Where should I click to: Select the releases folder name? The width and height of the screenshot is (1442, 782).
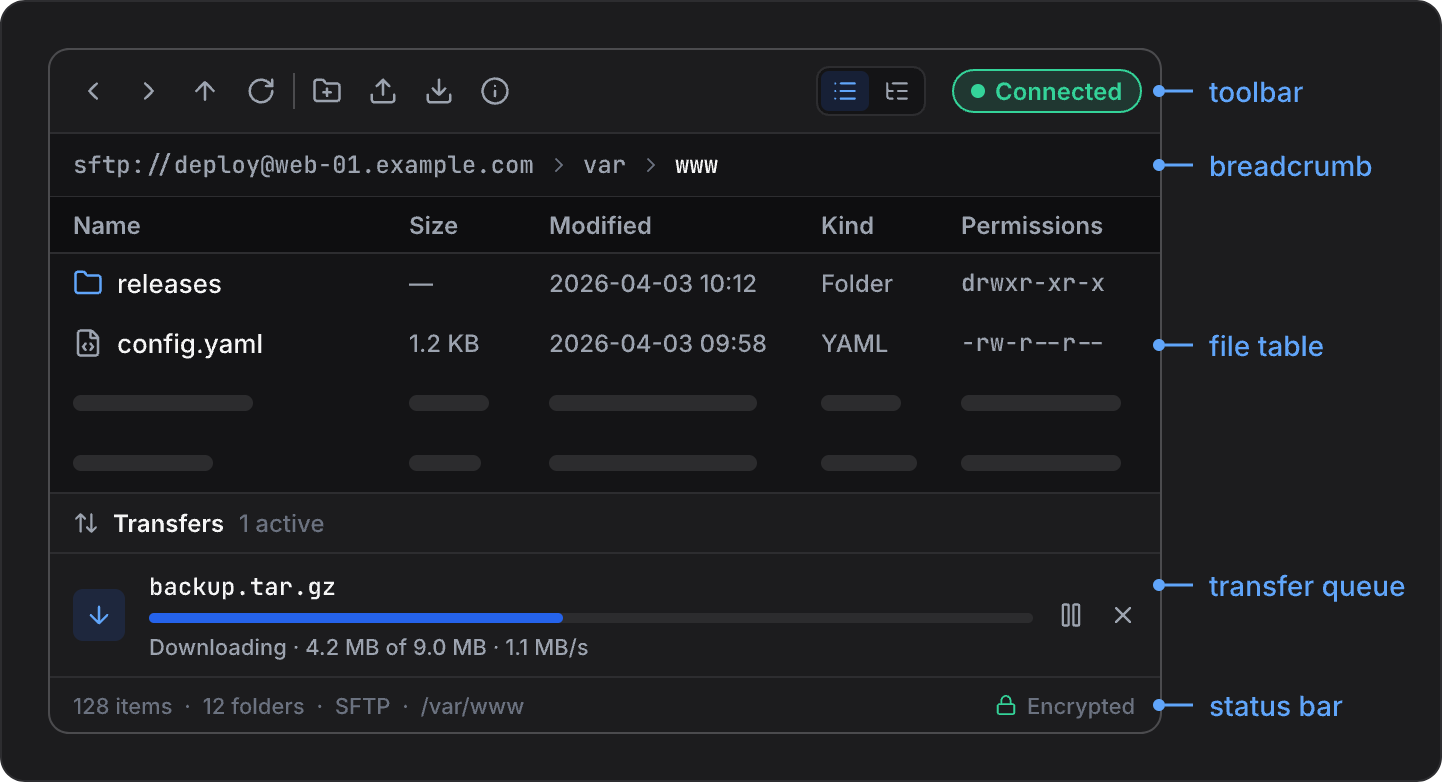point(169,285)
